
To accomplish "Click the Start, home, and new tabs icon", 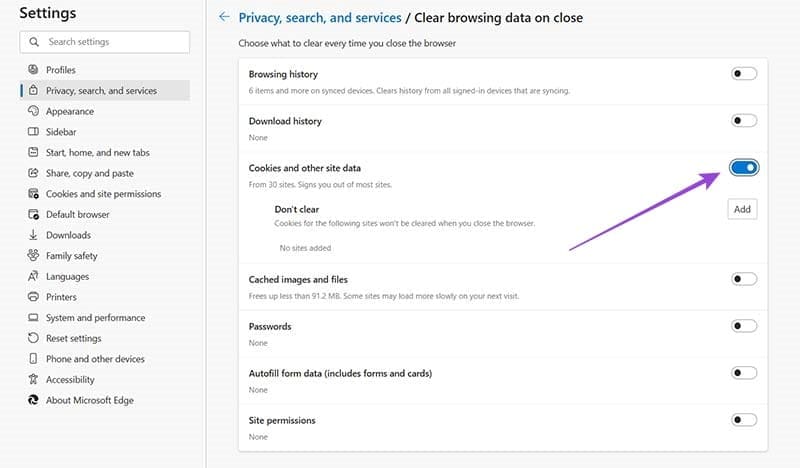I will click(x=33, y=152).
